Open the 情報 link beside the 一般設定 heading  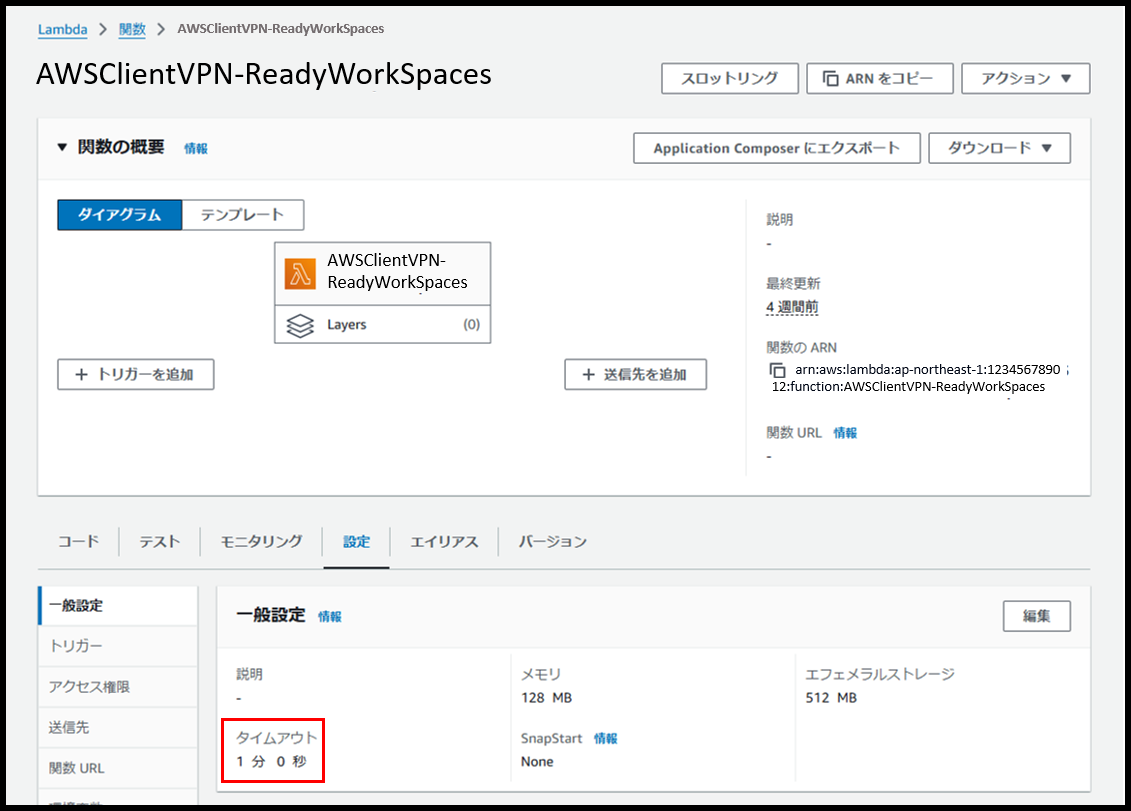(330, 617)
